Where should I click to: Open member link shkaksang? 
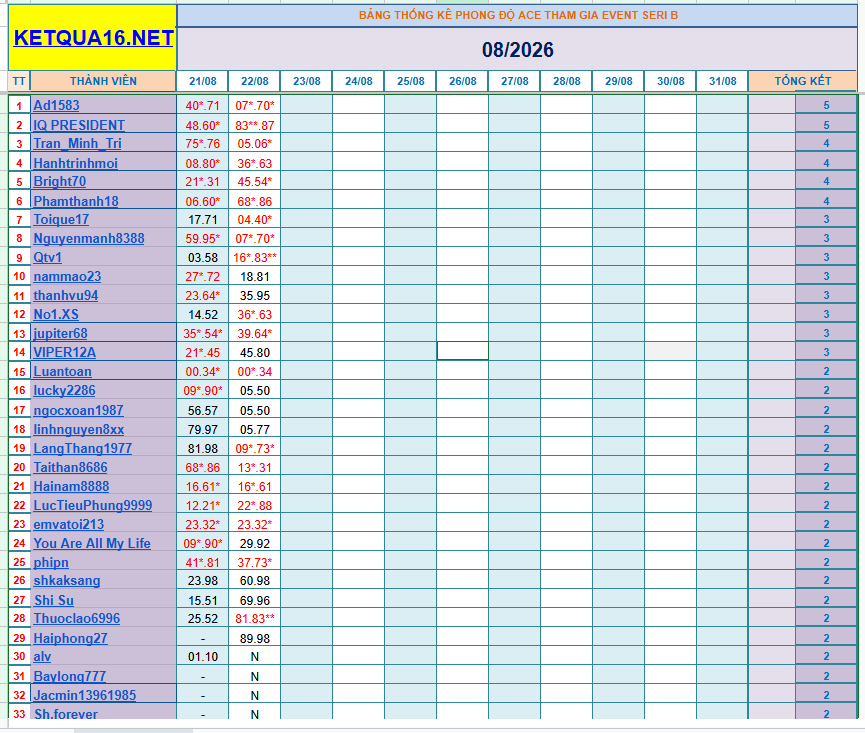click(x=67, y=581)
